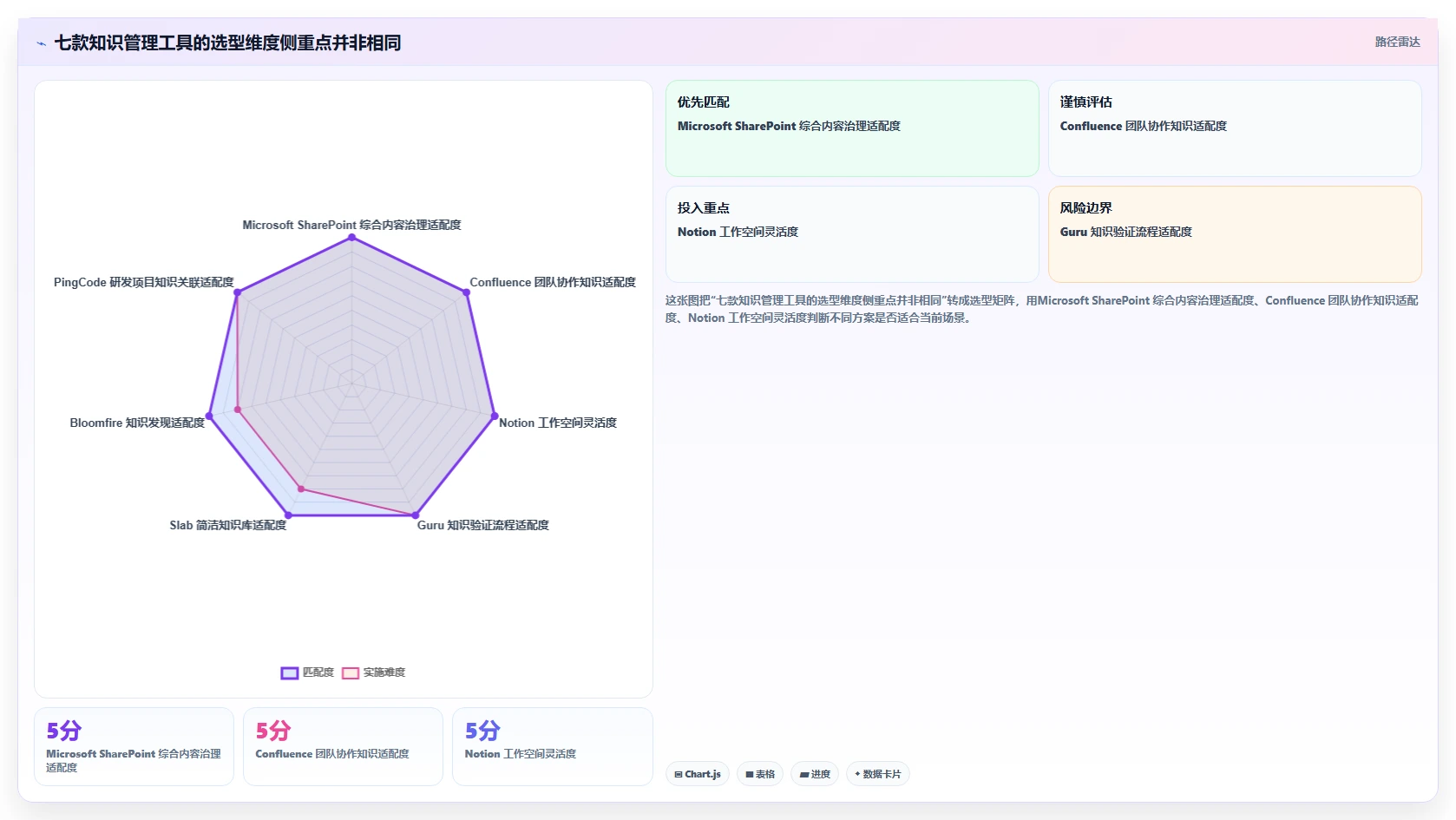Click the Guru 知识验证流程适配度 radar label
This screenshot has height=820, width=1456.
[x=483, y=525]
